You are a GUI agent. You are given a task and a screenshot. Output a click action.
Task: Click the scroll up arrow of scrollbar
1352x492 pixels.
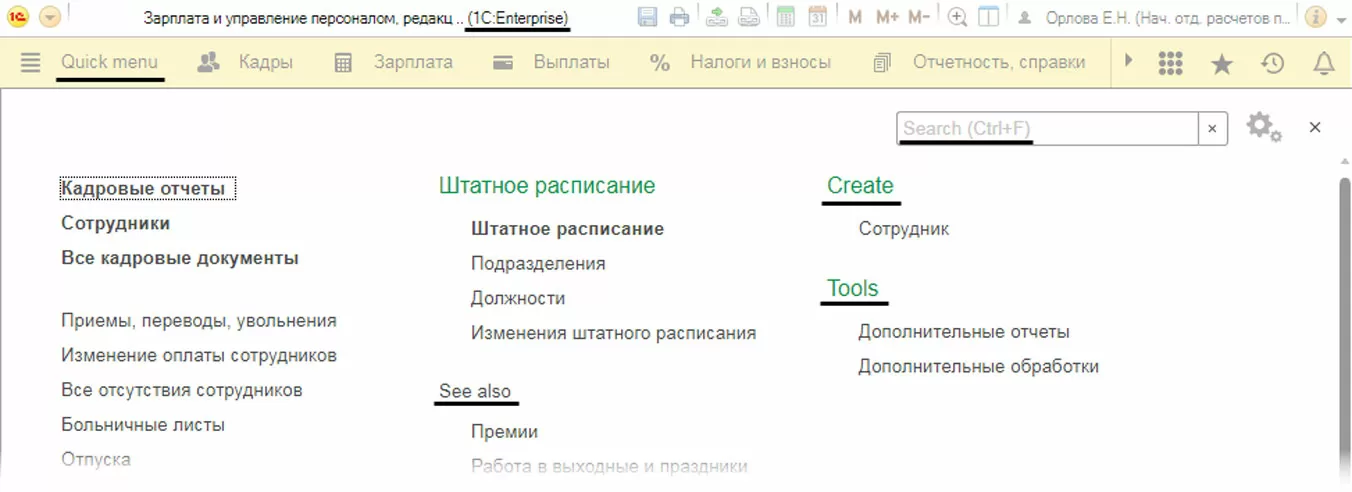point(1344,162)
